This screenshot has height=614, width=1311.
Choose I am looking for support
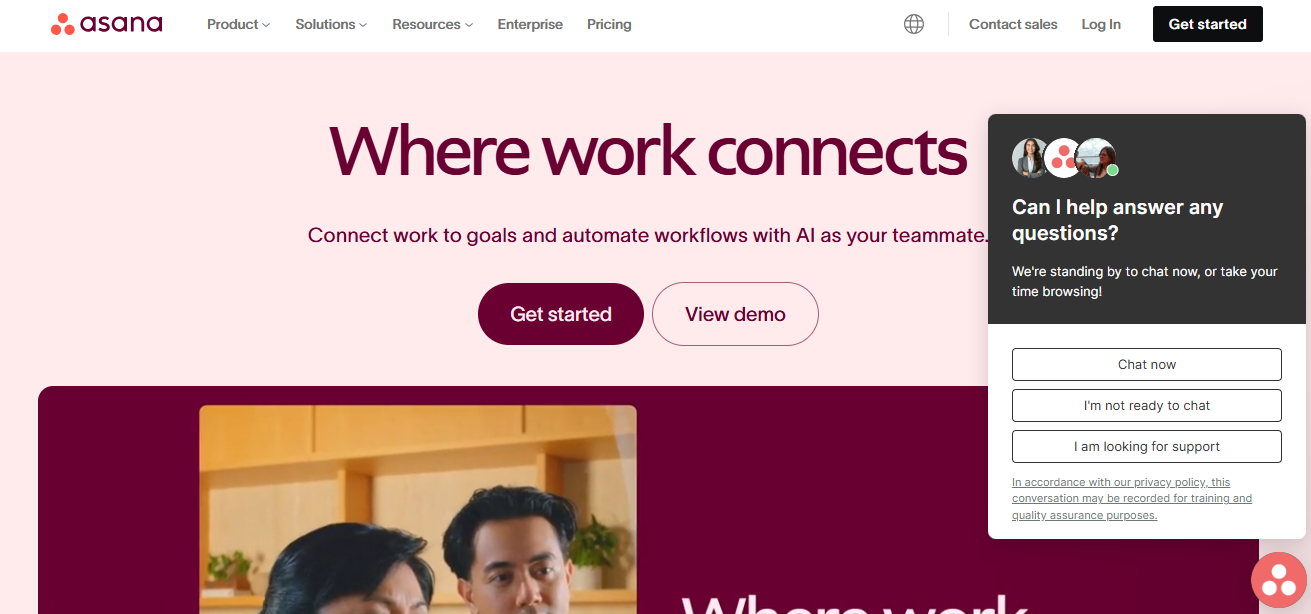tap(1146, 446)
